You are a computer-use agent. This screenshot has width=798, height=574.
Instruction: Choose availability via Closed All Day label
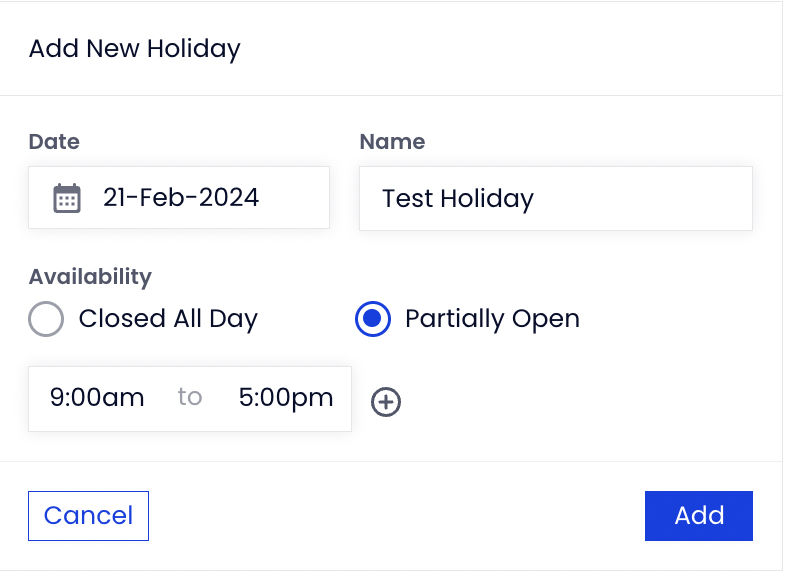click(x=168, y=319)
